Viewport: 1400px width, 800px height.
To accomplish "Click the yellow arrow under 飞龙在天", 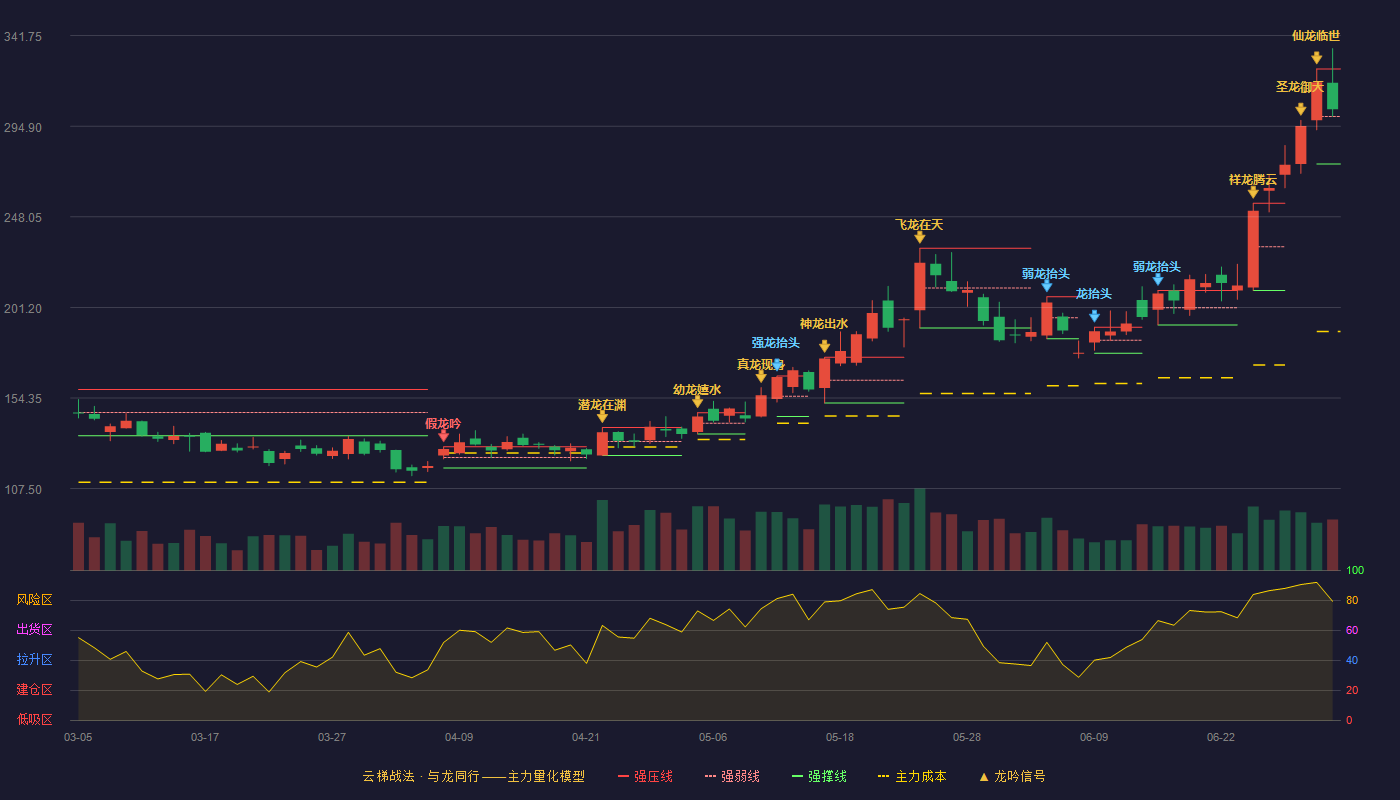I will tap(920, 238).
